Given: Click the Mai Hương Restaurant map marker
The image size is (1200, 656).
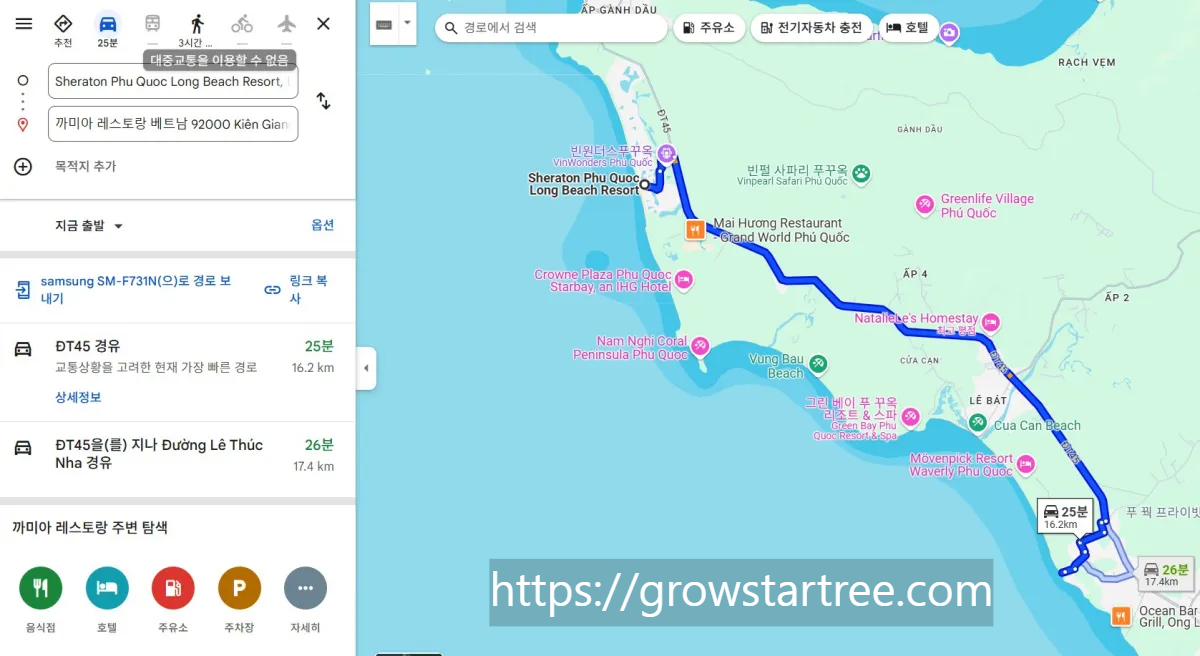Looking at the screenshot, I should point(694,230).
